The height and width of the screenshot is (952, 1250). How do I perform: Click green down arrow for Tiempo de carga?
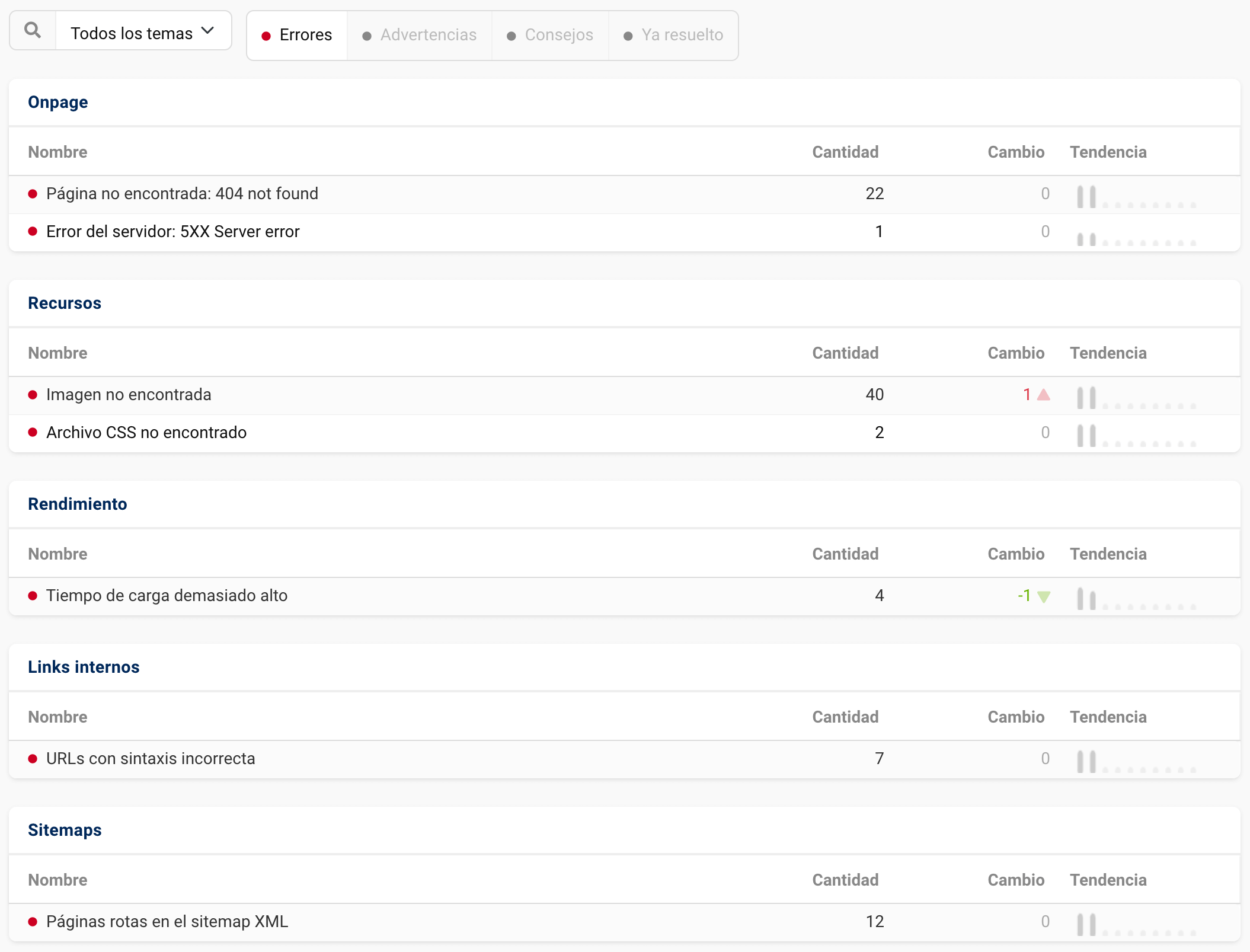1044,596
